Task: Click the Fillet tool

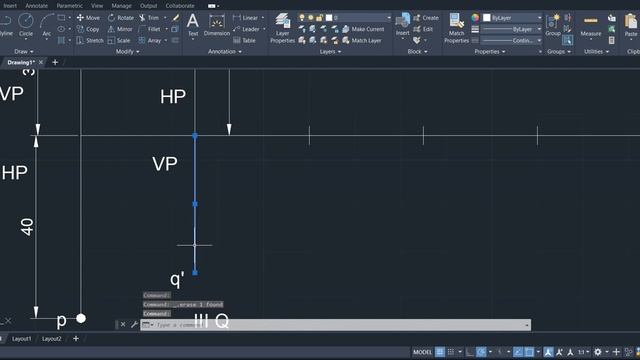Action: [x=150, y=29]
